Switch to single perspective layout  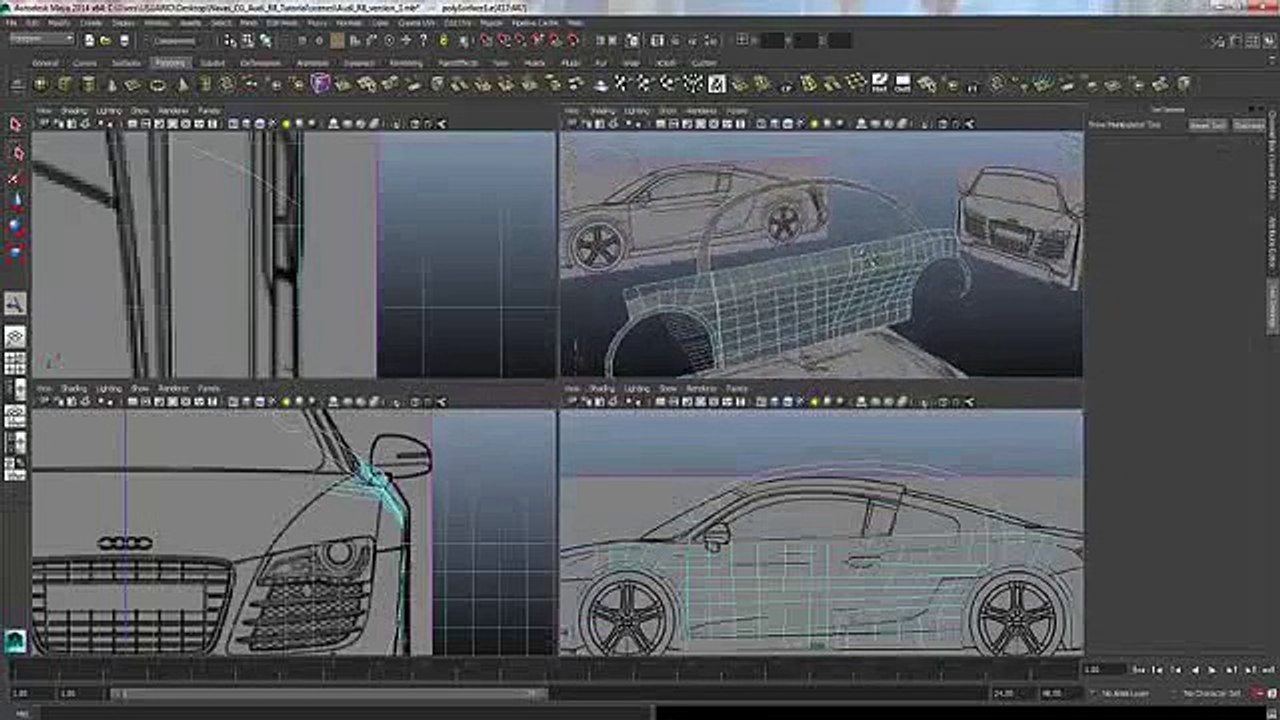tap(15, 337)
